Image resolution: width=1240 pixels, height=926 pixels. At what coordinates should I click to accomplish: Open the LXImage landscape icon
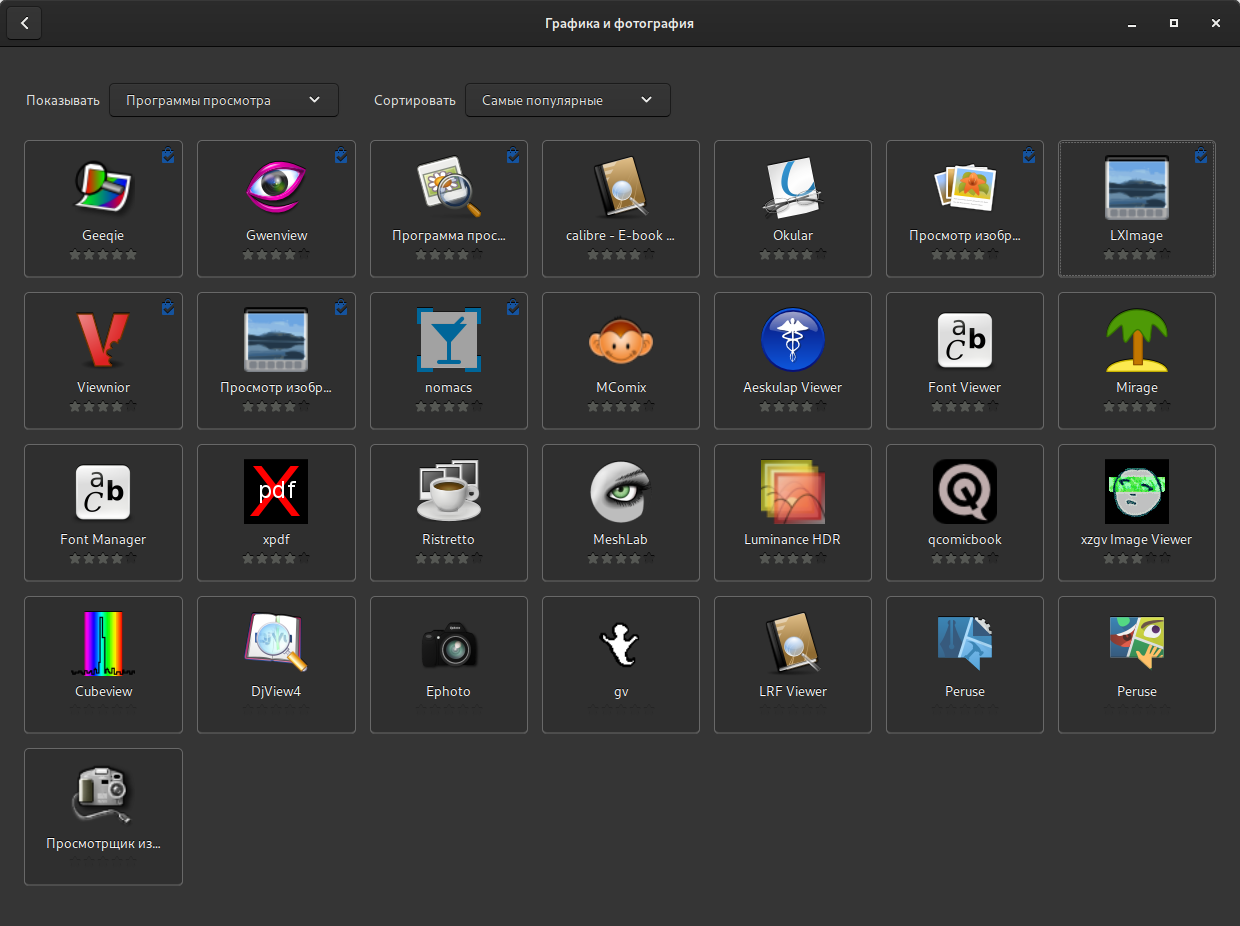(x=1137, y=186)
